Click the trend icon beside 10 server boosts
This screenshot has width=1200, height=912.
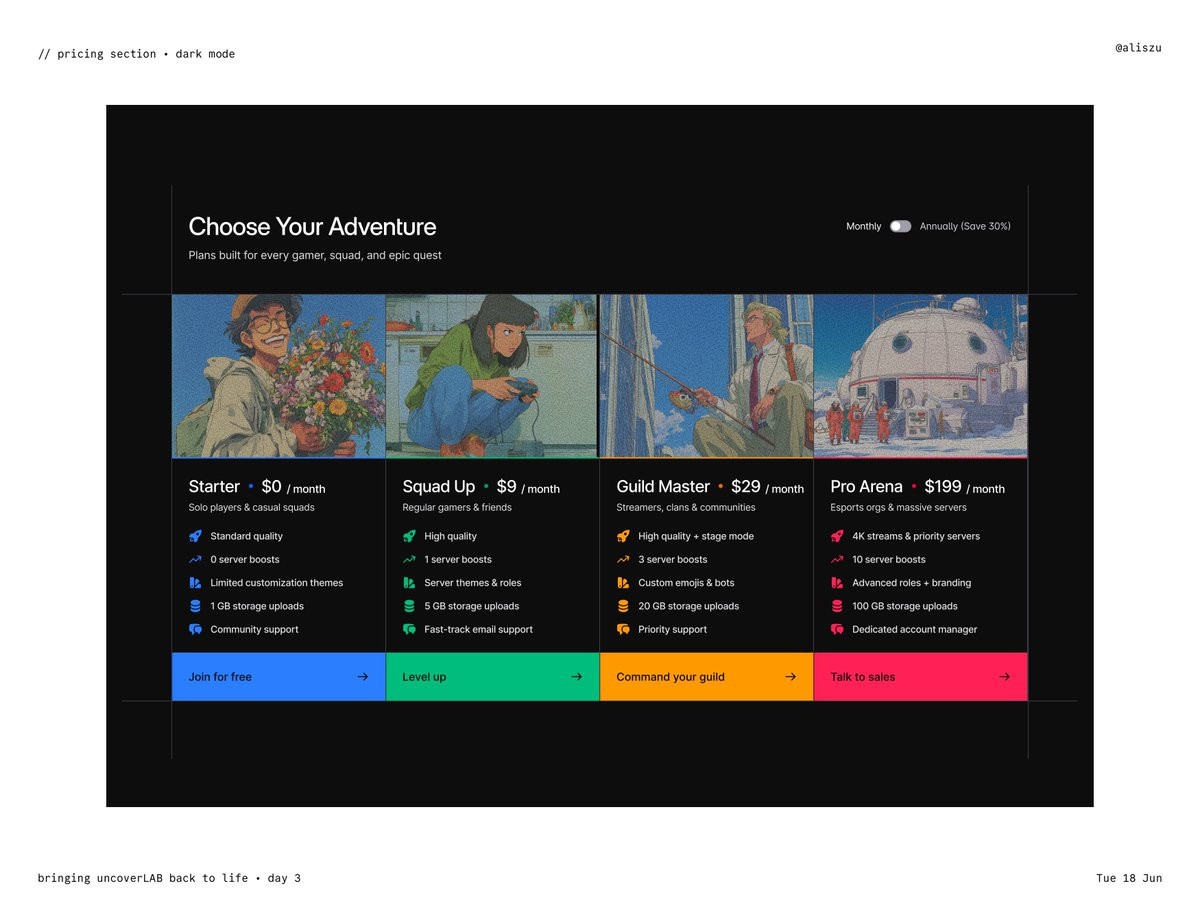(x=837, y=559)
